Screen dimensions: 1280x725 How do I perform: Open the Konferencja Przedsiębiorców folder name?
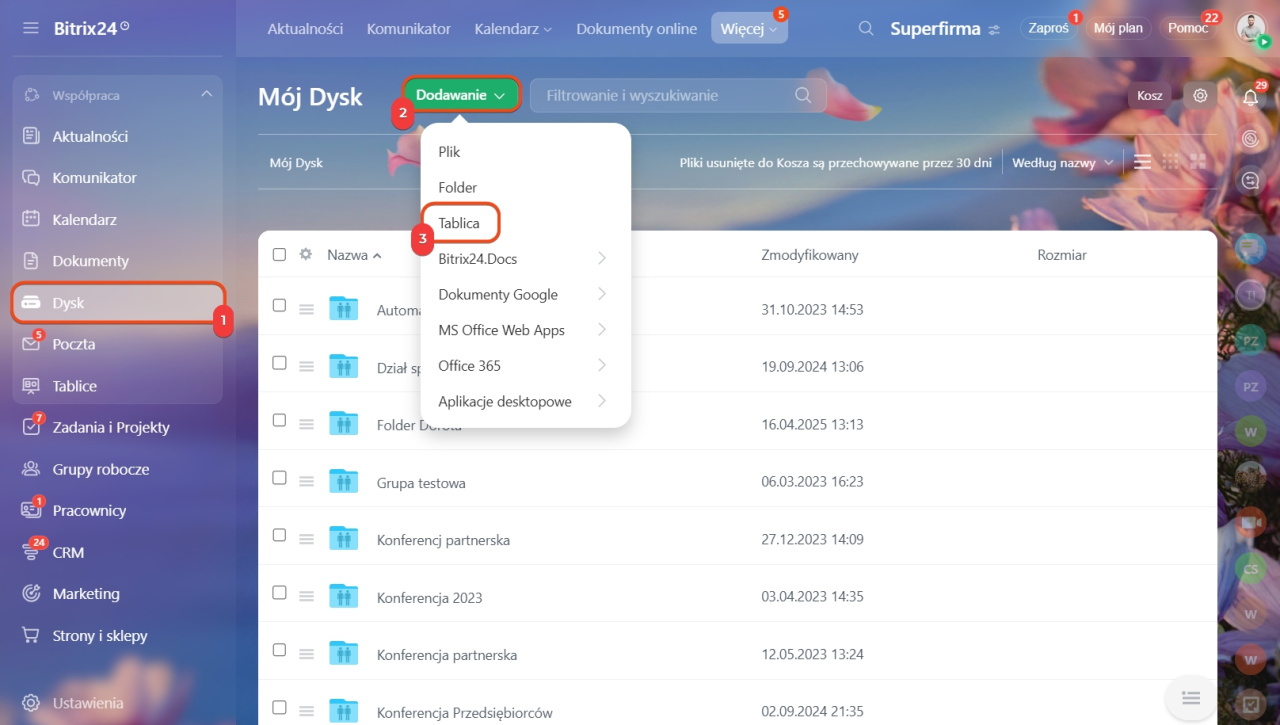point(465,713)
